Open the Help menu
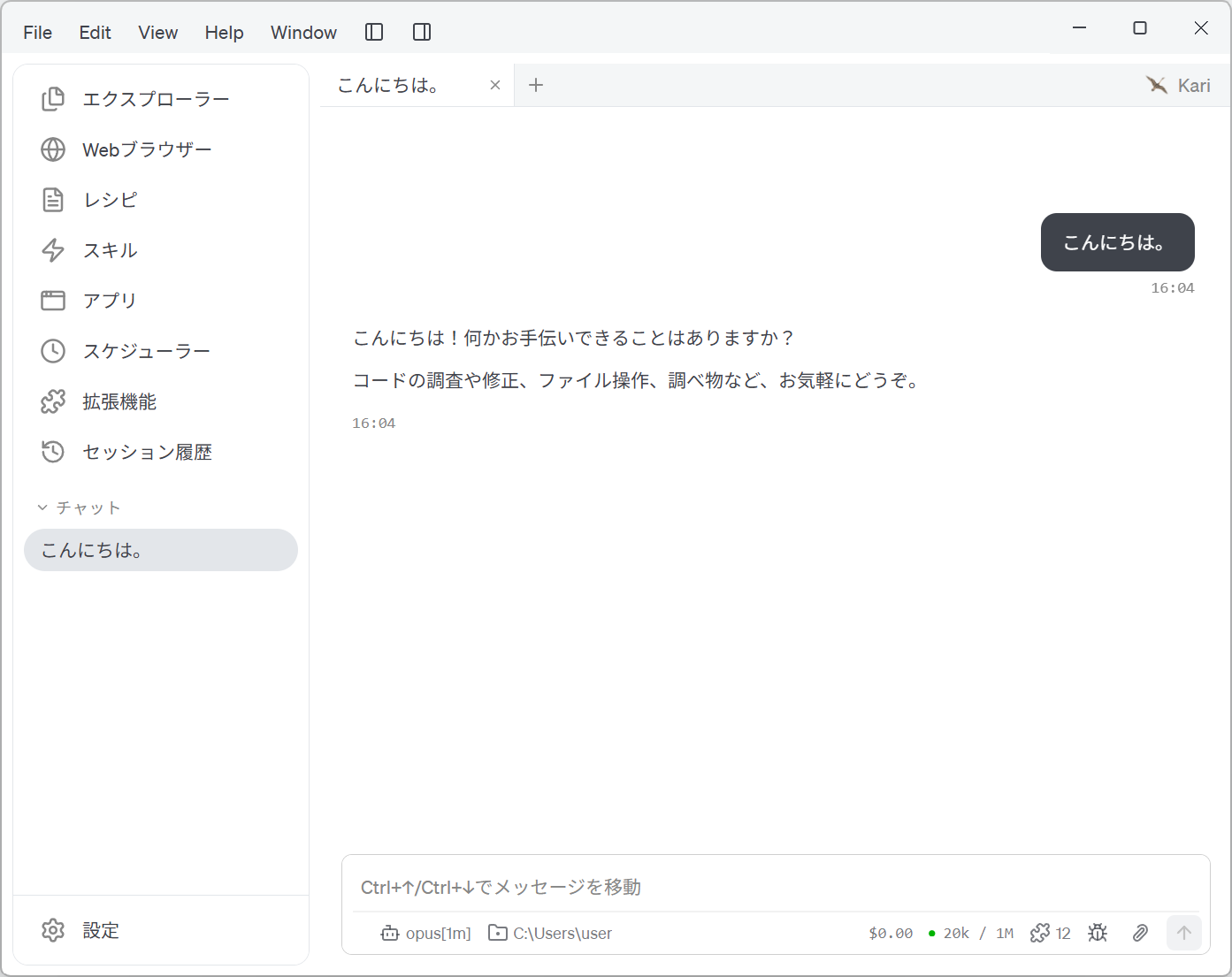 [224, 33]
